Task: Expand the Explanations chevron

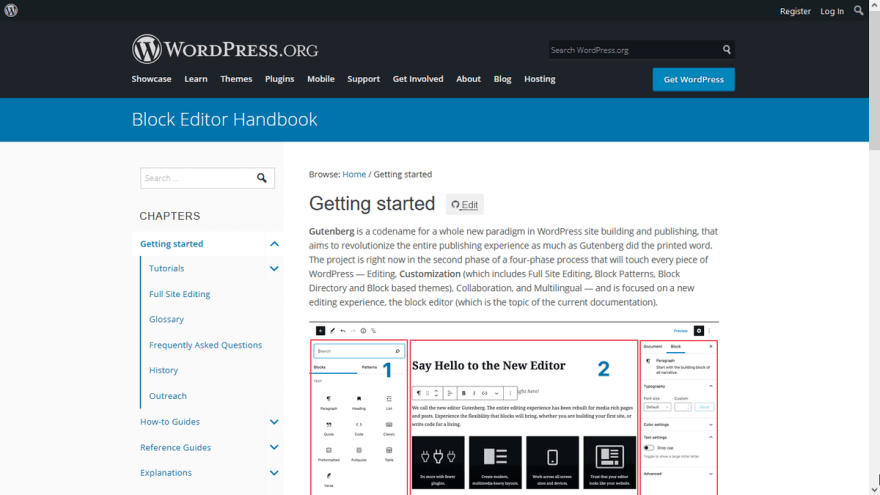Action: [x=274, y=473]
